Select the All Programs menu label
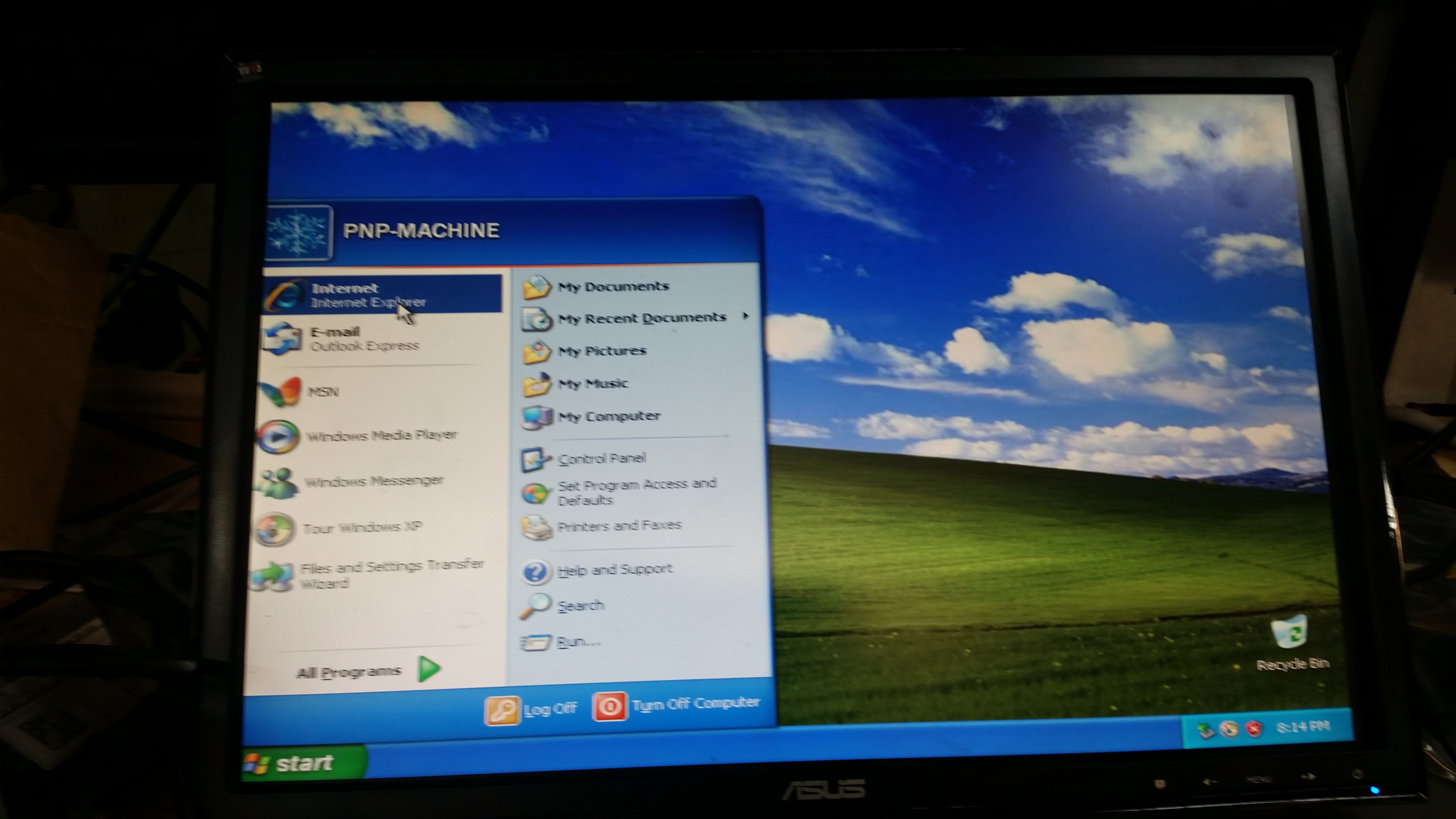The width and height of the screenshot is (1456, 819). pos(349,672)
